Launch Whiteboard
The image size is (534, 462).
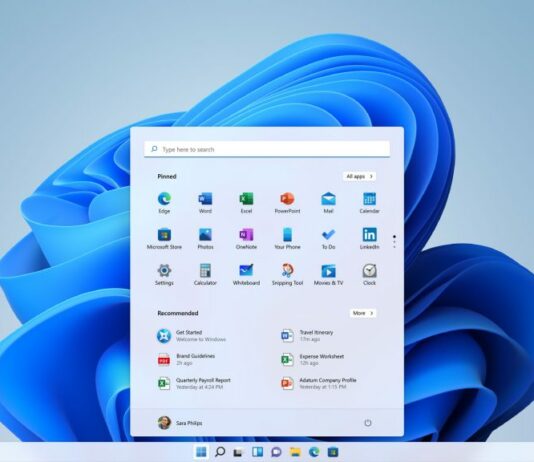click(246, 275)
